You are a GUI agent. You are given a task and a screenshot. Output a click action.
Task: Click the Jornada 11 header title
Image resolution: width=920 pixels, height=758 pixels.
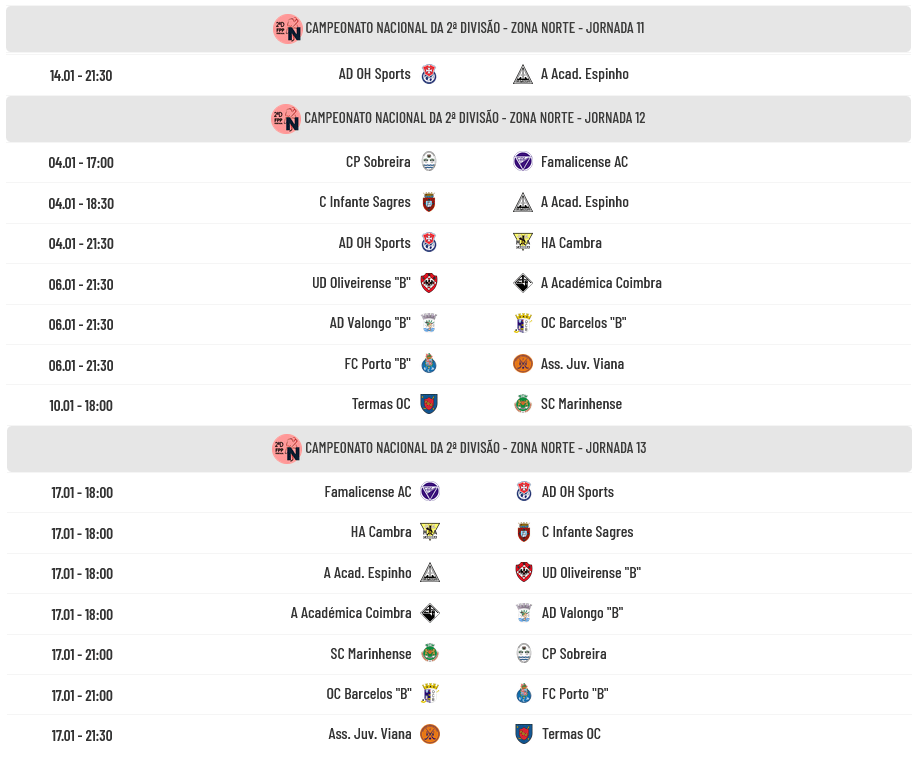click(x=474, y=28)
